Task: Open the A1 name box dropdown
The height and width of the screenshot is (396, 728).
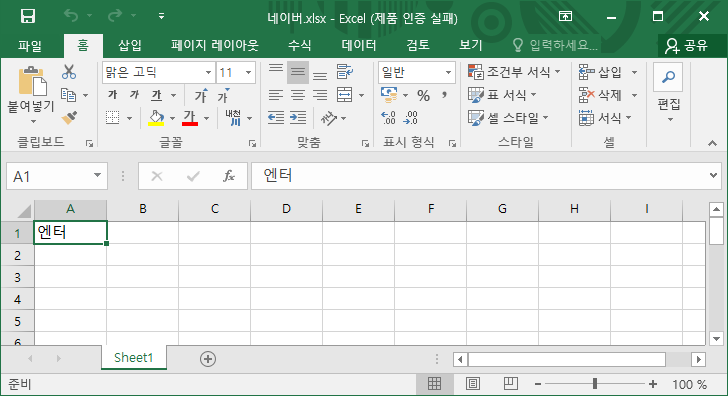Action: [98, 175]
